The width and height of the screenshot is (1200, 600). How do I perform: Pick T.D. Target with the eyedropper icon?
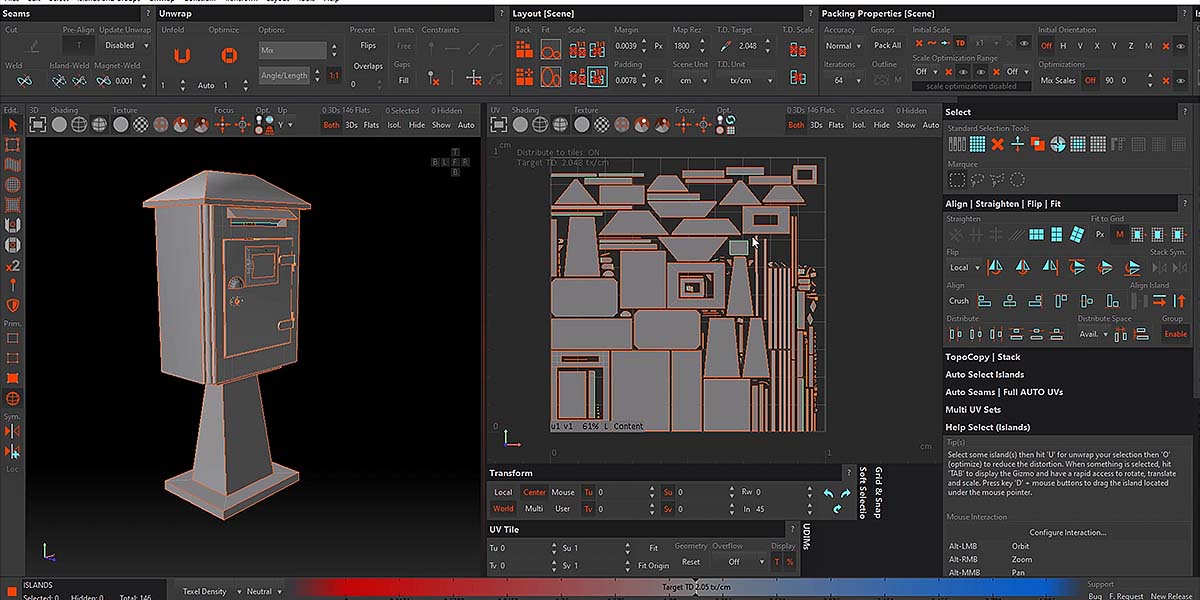[725, 46]
